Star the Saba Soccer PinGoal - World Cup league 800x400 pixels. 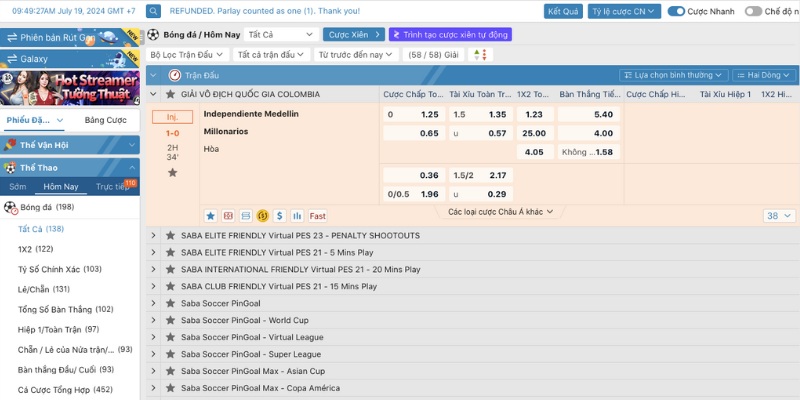point(170,320)
